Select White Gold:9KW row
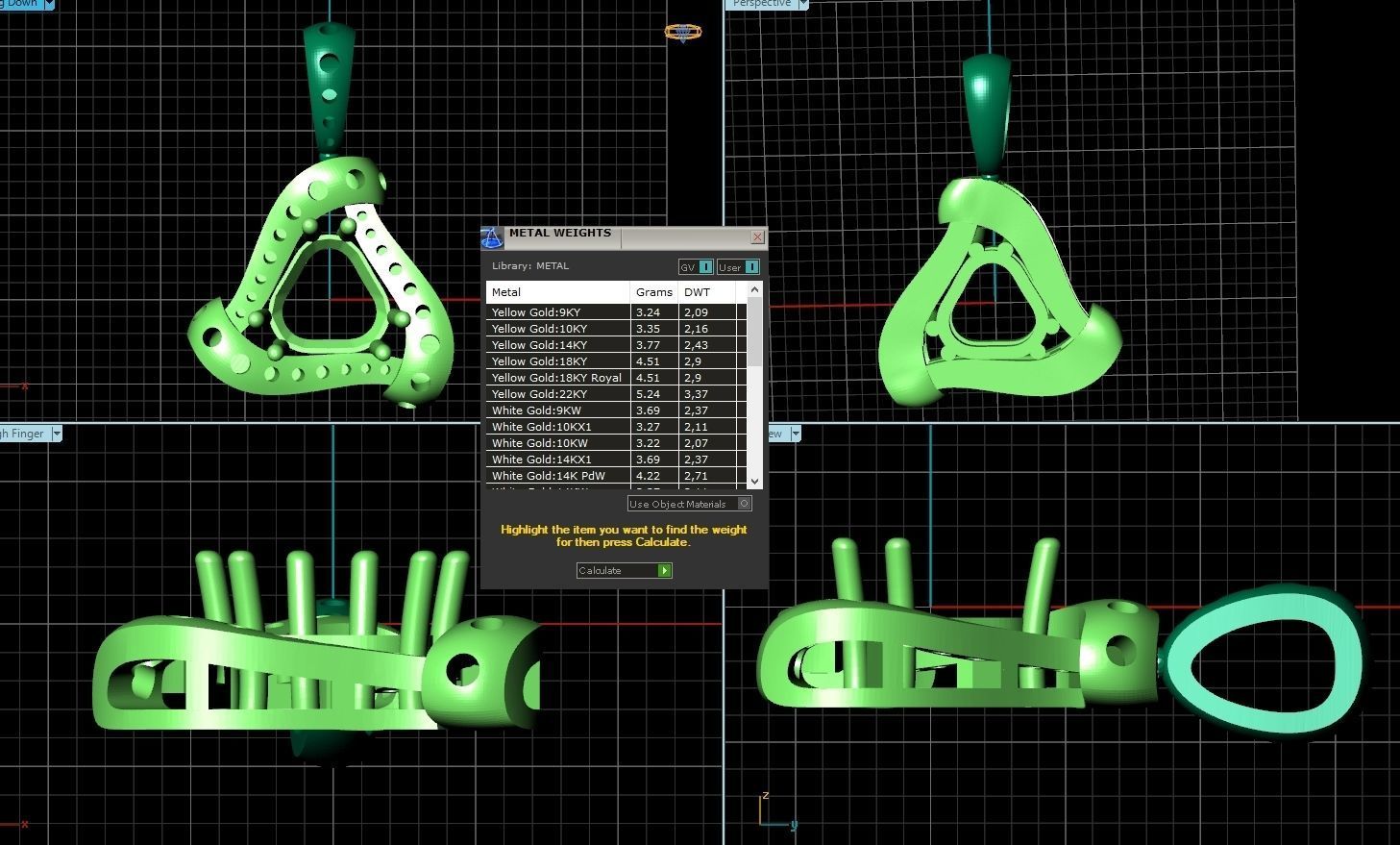 (x=616, y=410)
